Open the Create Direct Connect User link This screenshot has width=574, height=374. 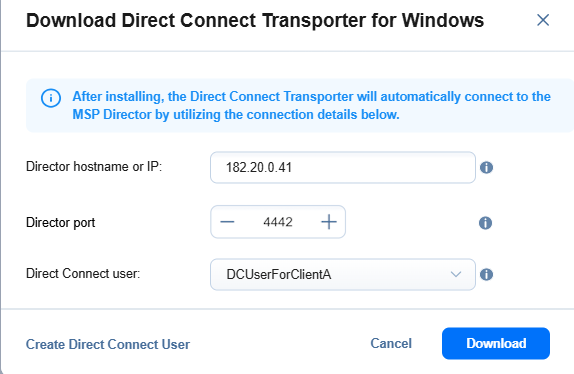[x=108, y=344]
